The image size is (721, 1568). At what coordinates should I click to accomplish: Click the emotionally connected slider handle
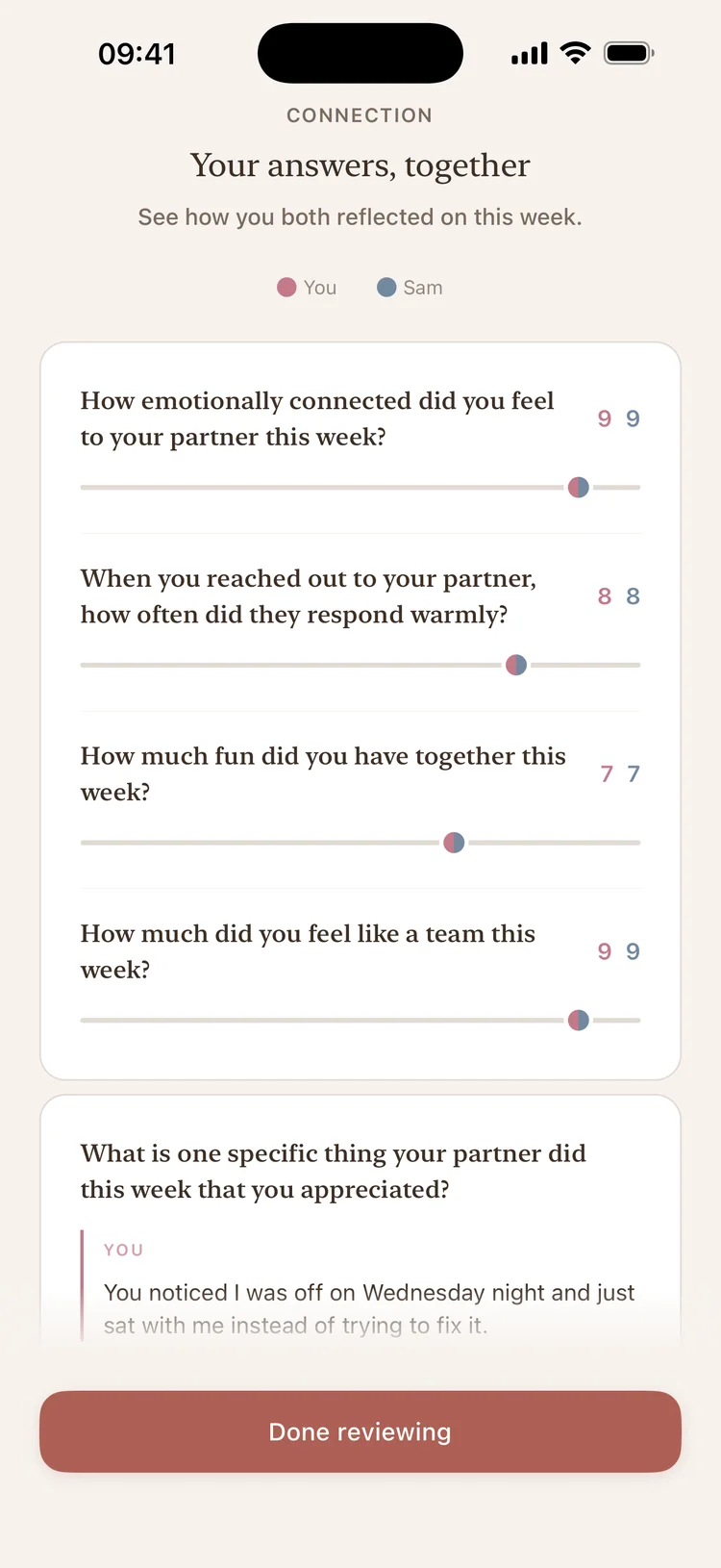[x=579, y=488]
